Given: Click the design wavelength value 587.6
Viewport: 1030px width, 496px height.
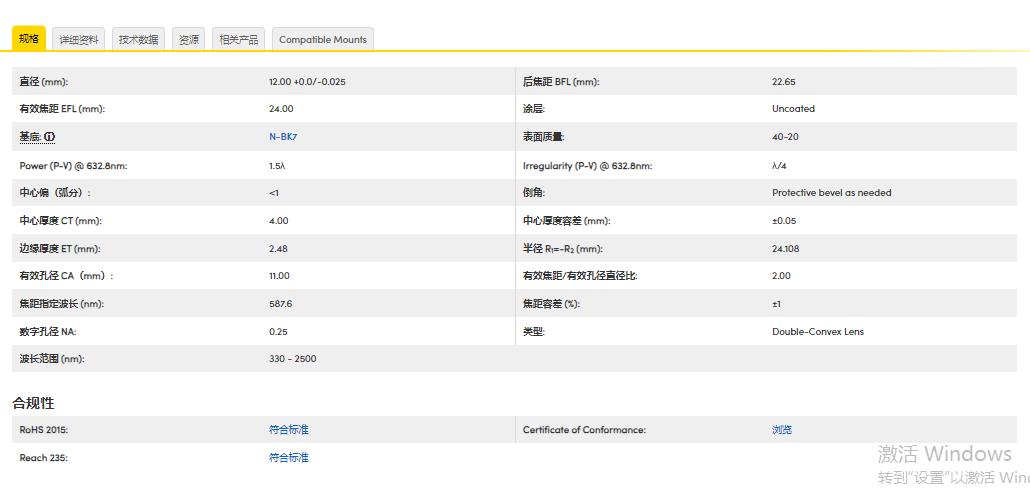Looking at the screenshot, I should [280, 304].
